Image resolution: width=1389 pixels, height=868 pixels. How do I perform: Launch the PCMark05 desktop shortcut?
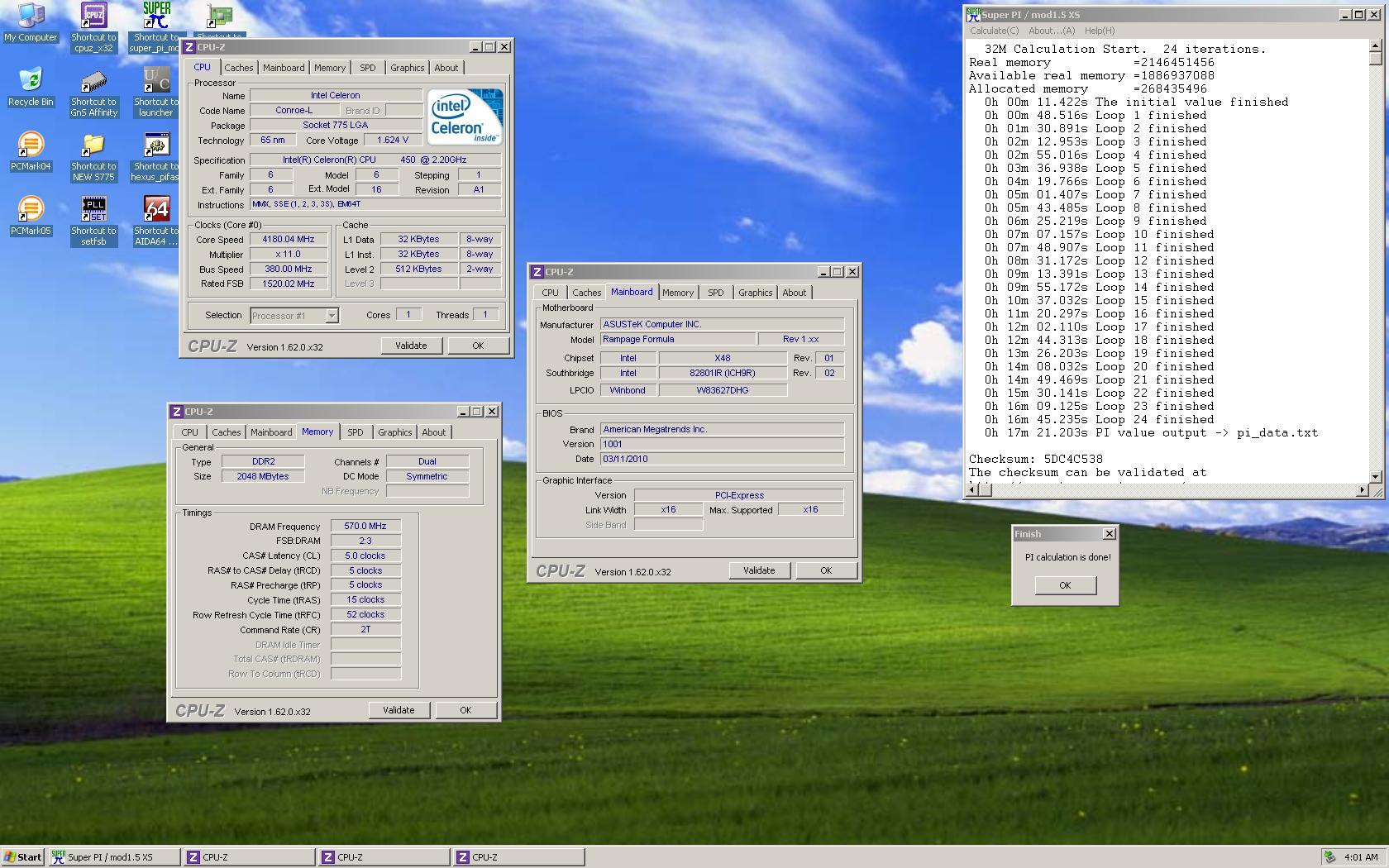click(x=31, y=216)
